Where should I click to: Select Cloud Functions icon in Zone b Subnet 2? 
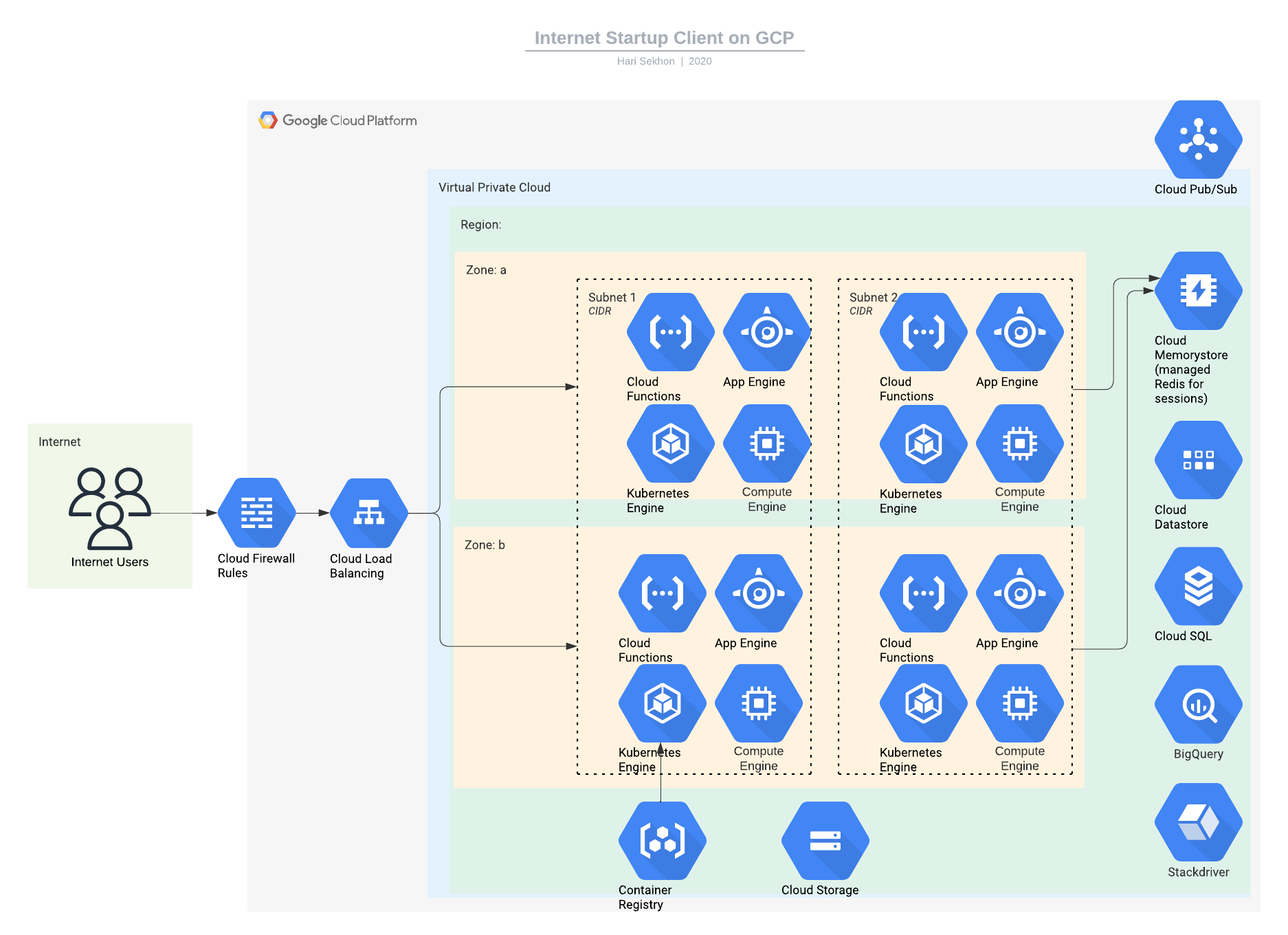[x=923, y=593]
